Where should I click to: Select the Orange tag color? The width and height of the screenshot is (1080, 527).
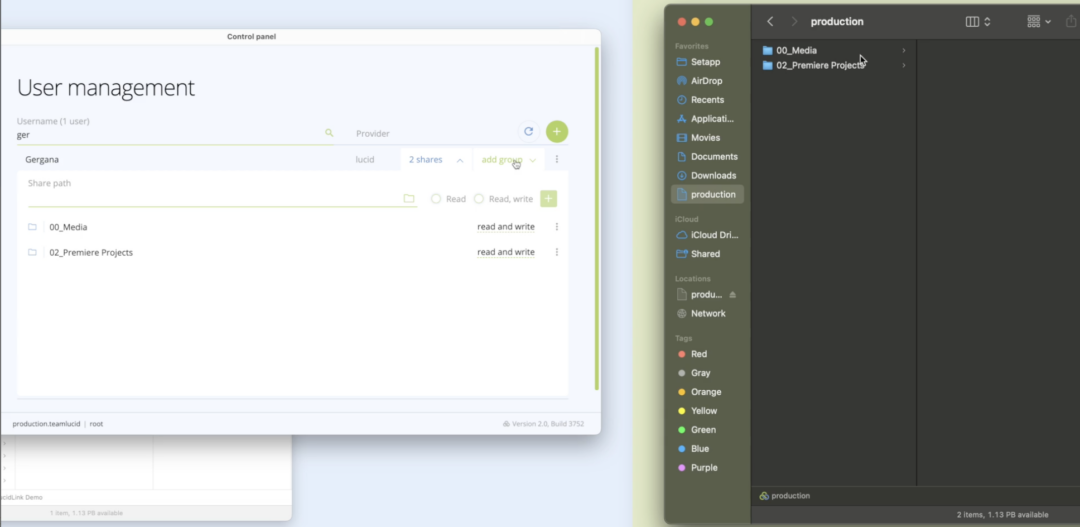coord(705,392)
